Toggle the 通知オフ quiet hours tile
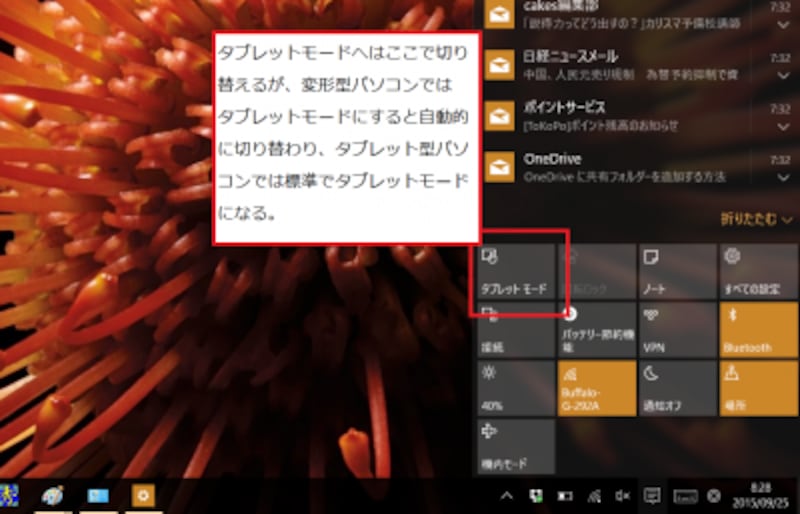The image size is (800, 514). [x=677, y=388]
